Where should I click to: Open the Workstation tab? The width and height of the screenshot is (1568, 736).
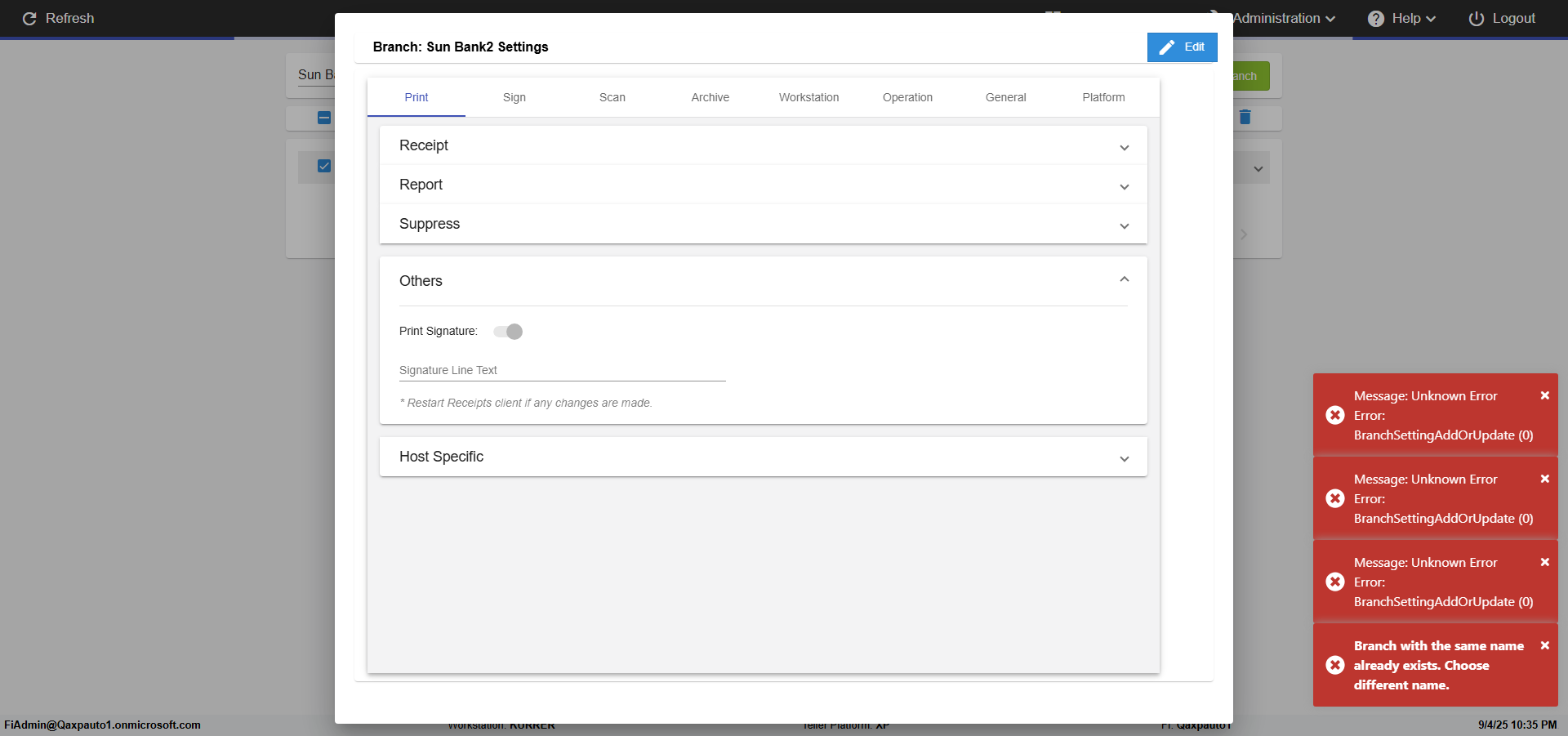(x=808, y=97)
